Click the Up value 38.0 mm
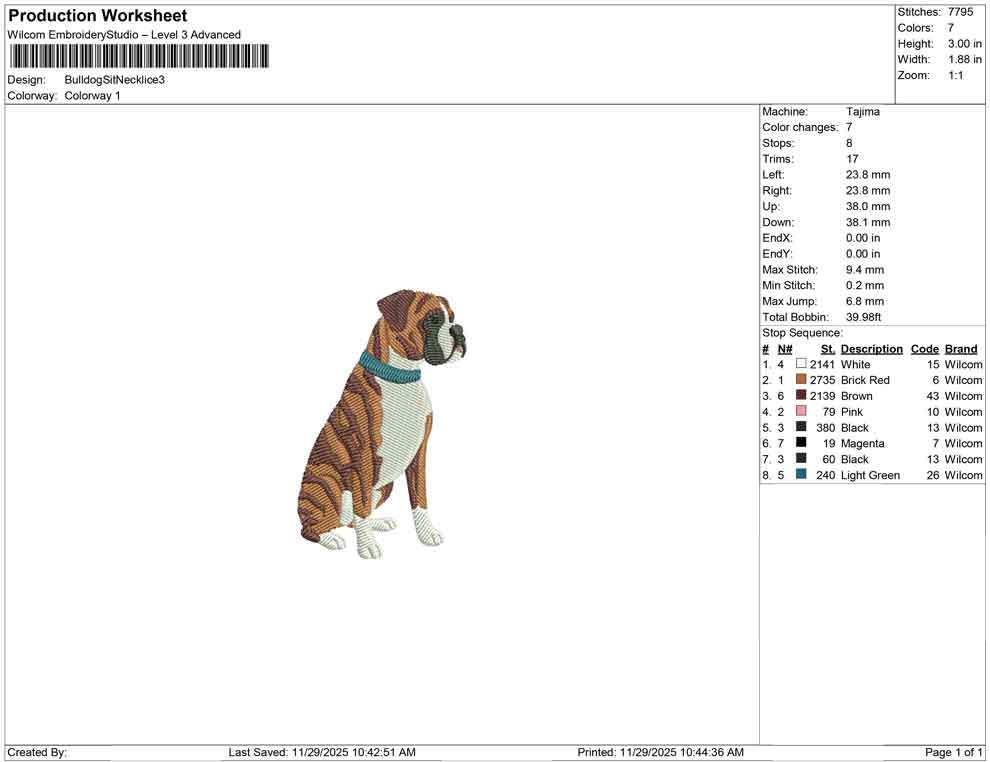990x762 pixels. tap(868, 206)
